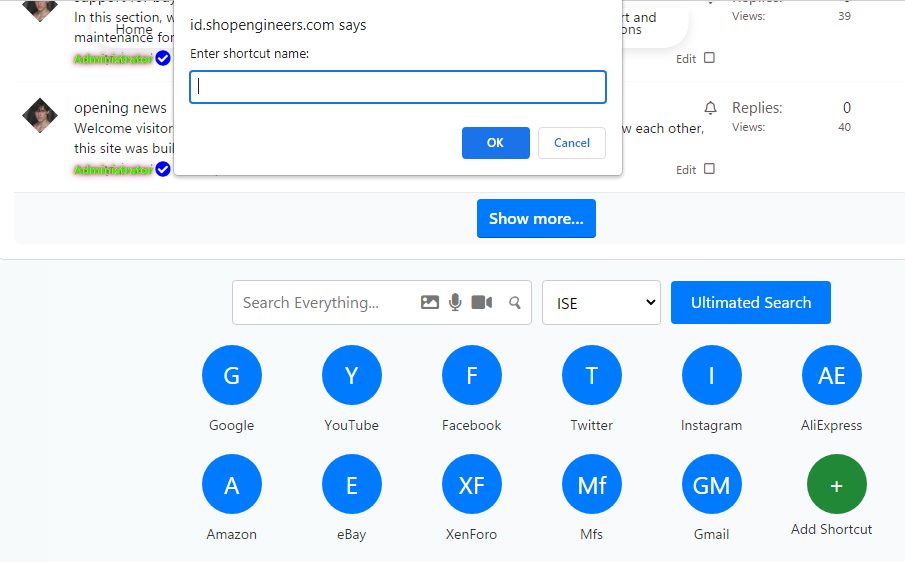Open the eBay shortcut circle
The width and height of the screenshot is (905, 562).
tap(351, 484)
